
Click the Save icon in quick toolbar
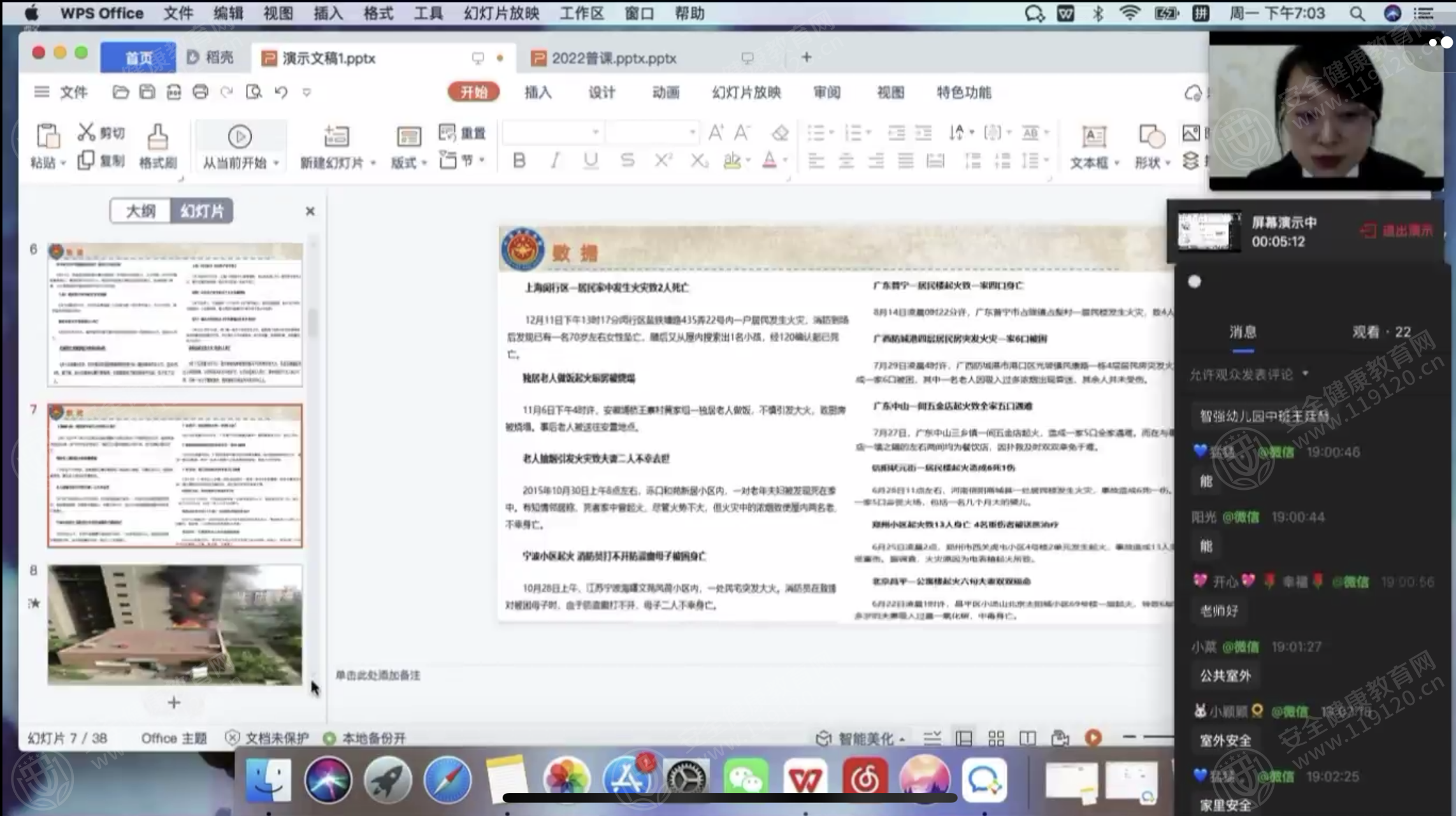[x=147, y=92]
